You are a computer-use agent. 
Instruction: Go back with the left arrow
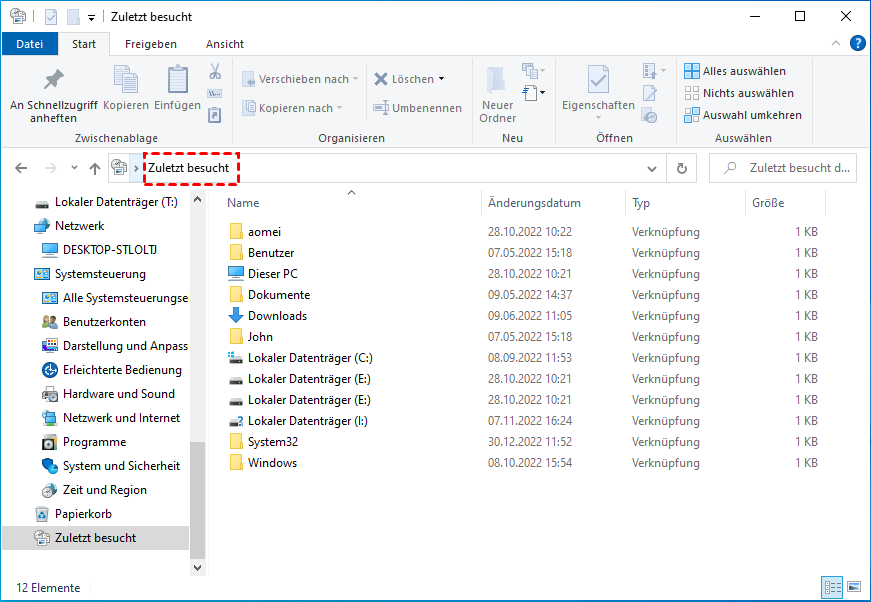tap(21, 168)
